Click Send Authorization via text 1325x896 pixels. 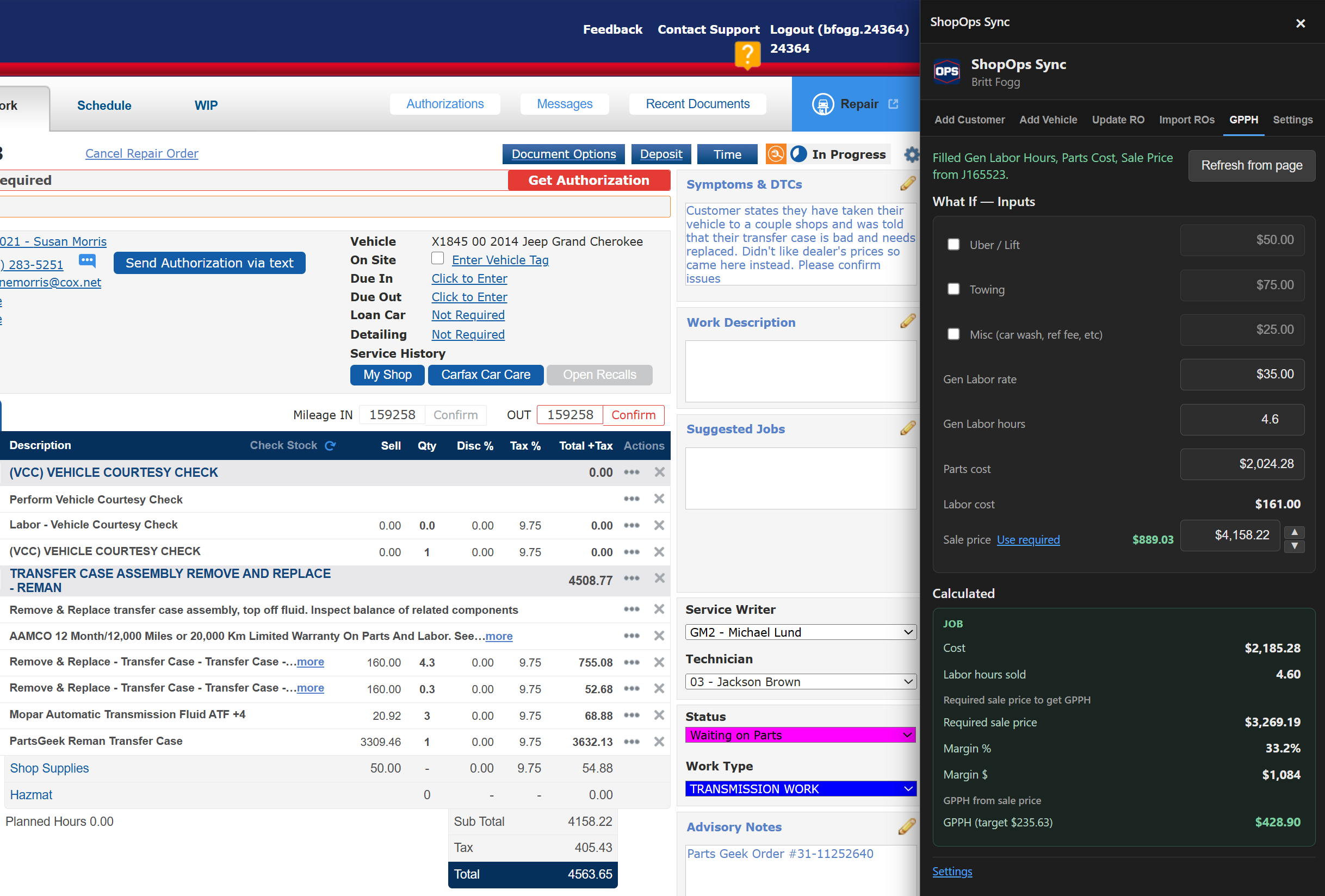point(209,263)
